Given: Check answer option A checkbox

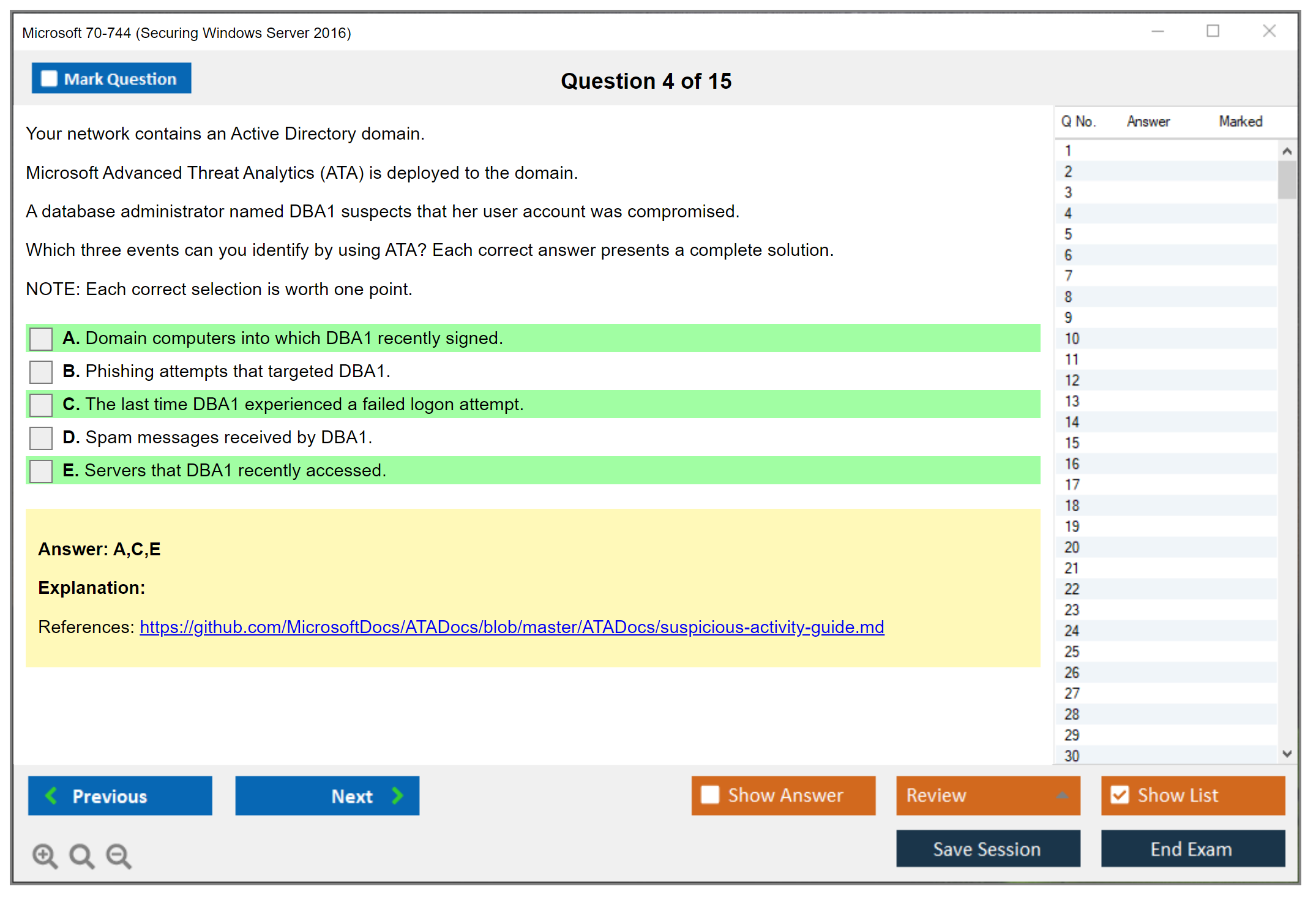Looking at the screenshot, I should click(41, 339).
